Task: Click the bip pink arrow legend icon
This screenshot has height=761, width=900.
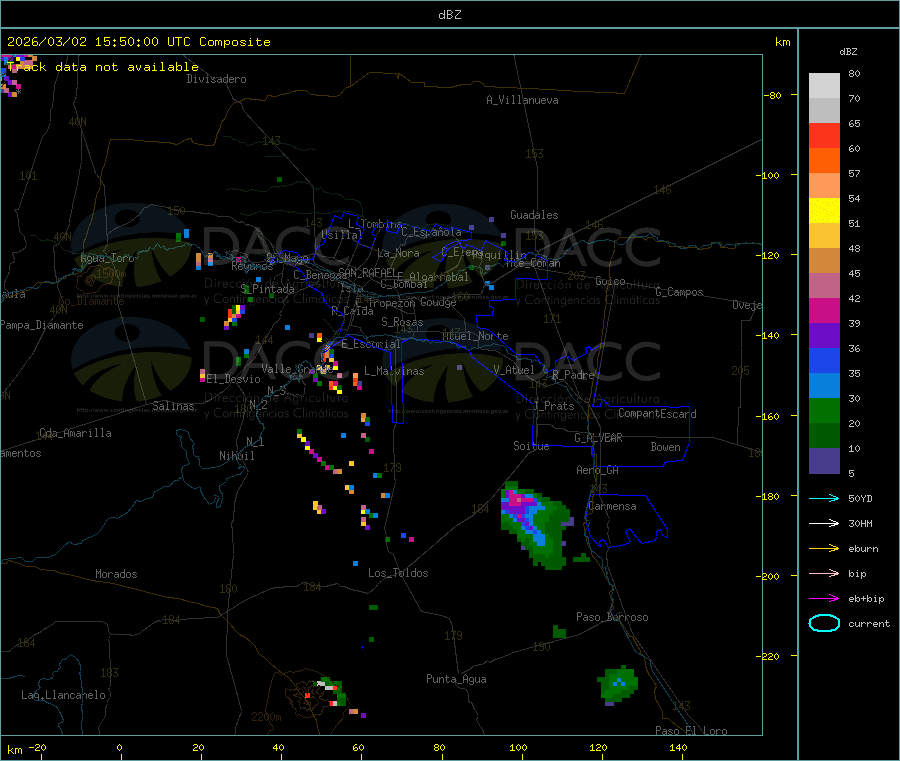Action: (824, 573)
